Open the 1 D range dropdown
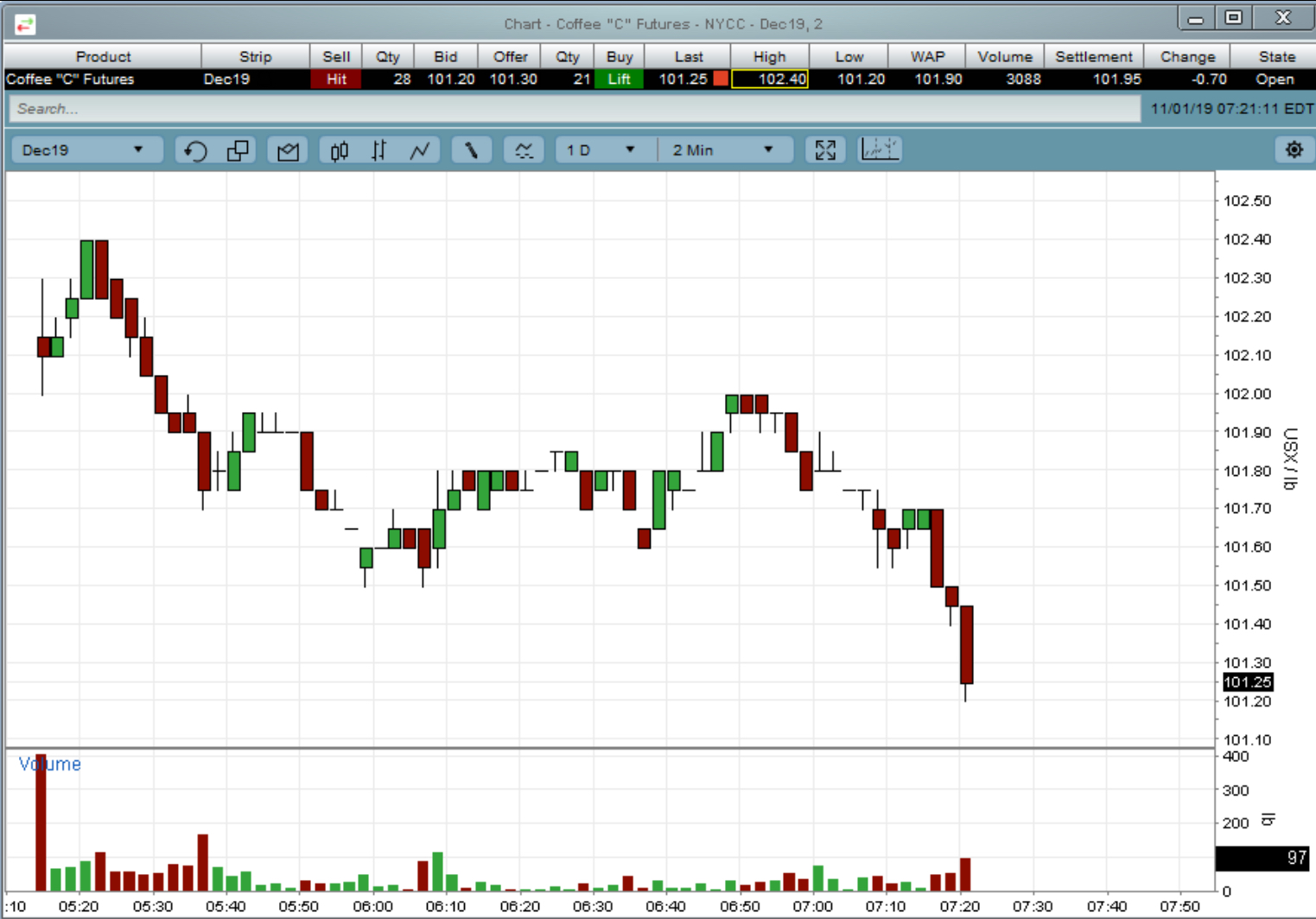The image size is (1316, 919). (601, 150)
